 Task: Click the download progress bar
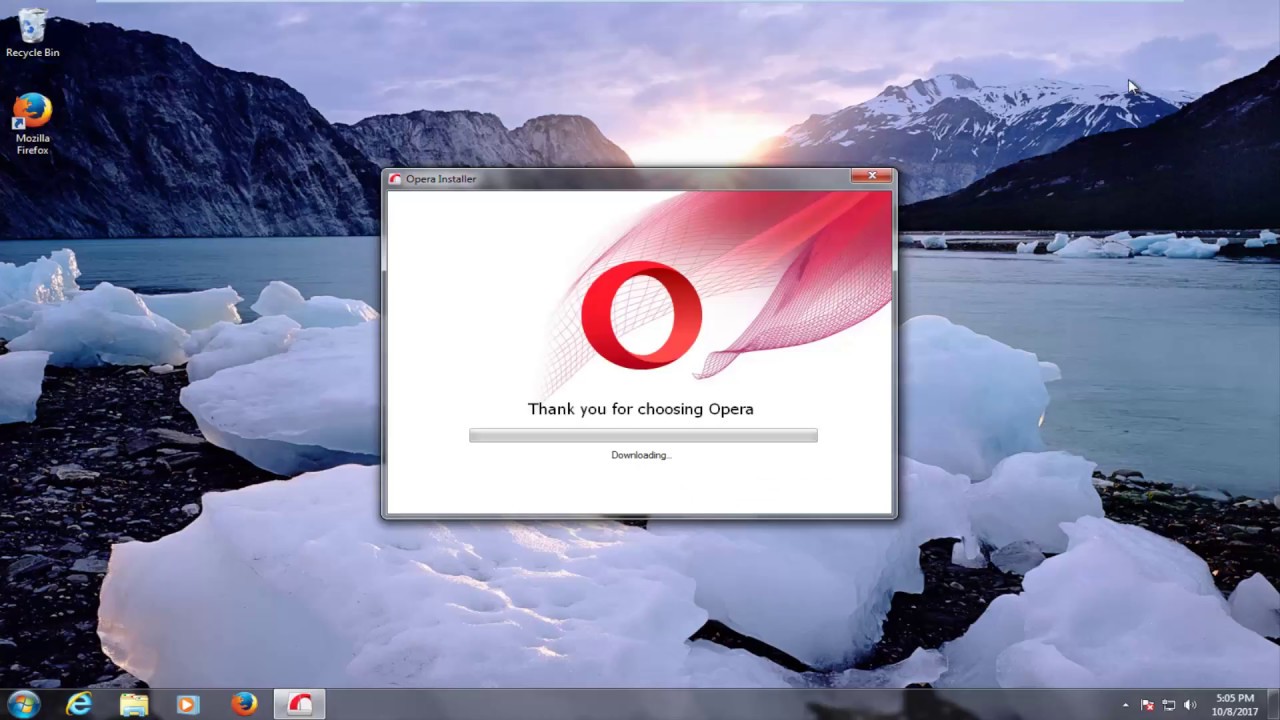pos(643,435)
